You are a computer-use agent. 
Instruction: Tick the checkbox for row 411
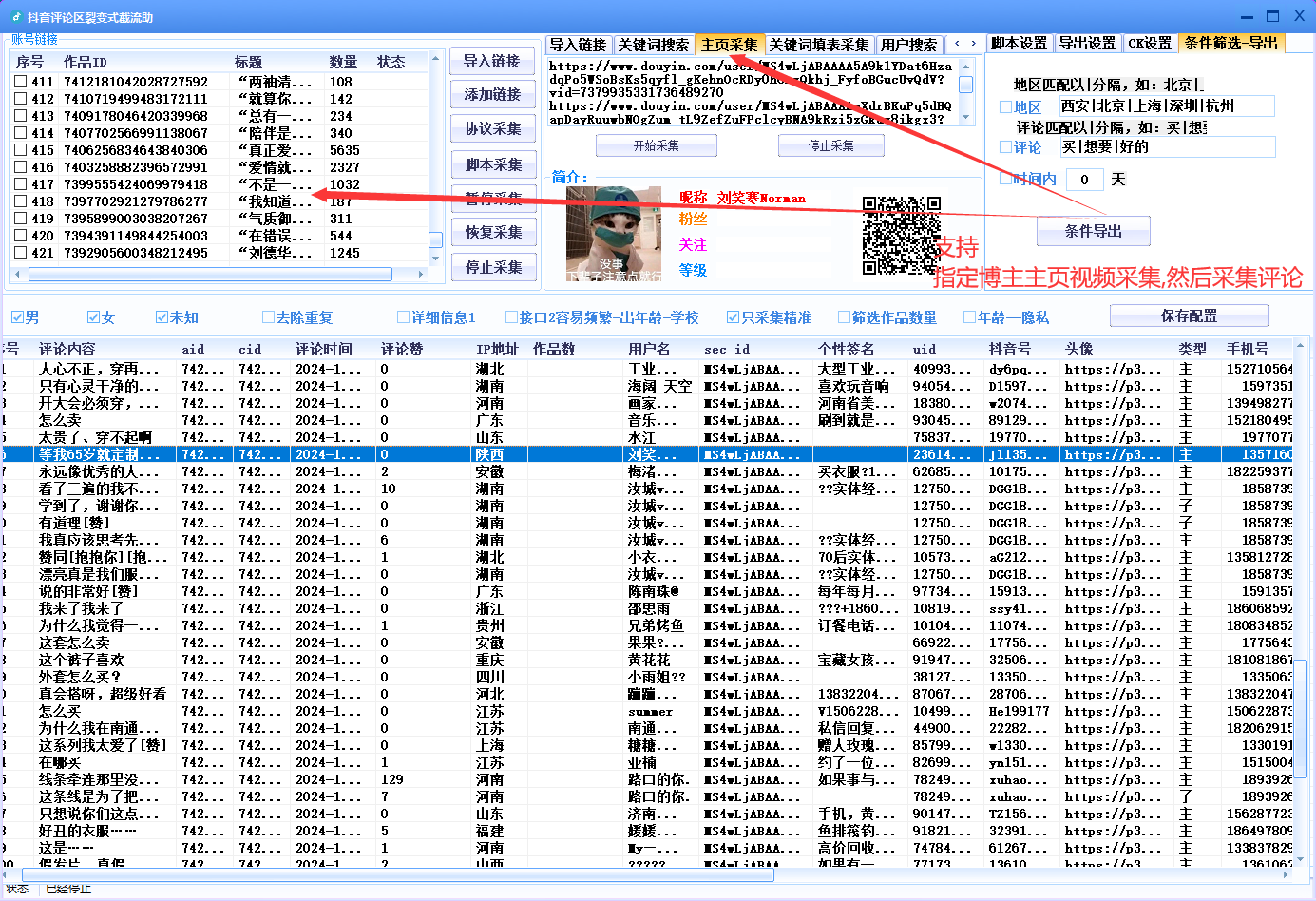tap(22, 83)
